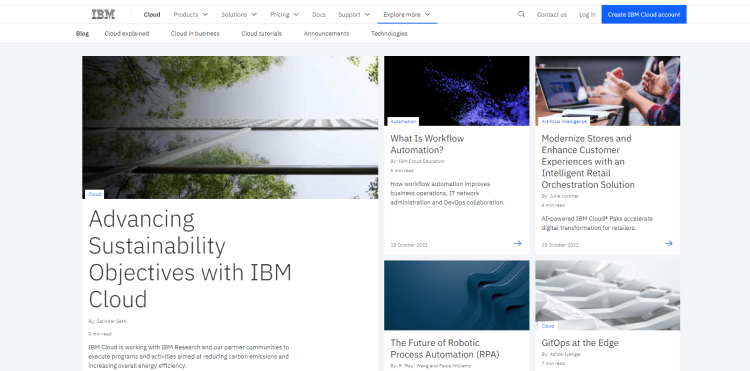Open the Docs nav link
The height and width of the screenshot is (371, 750).
click(319, 14)
